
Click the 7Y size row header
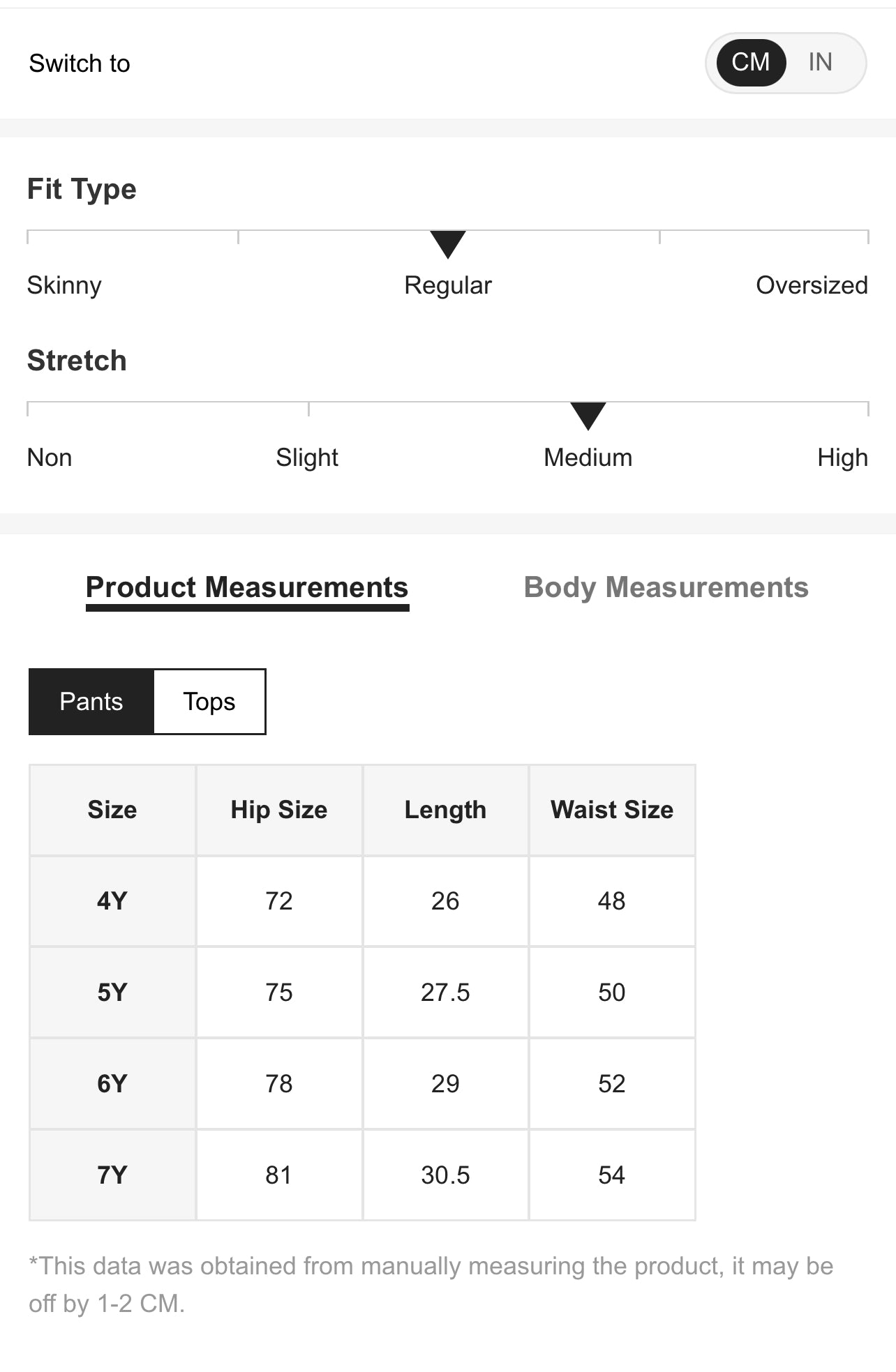(112, 1175)
